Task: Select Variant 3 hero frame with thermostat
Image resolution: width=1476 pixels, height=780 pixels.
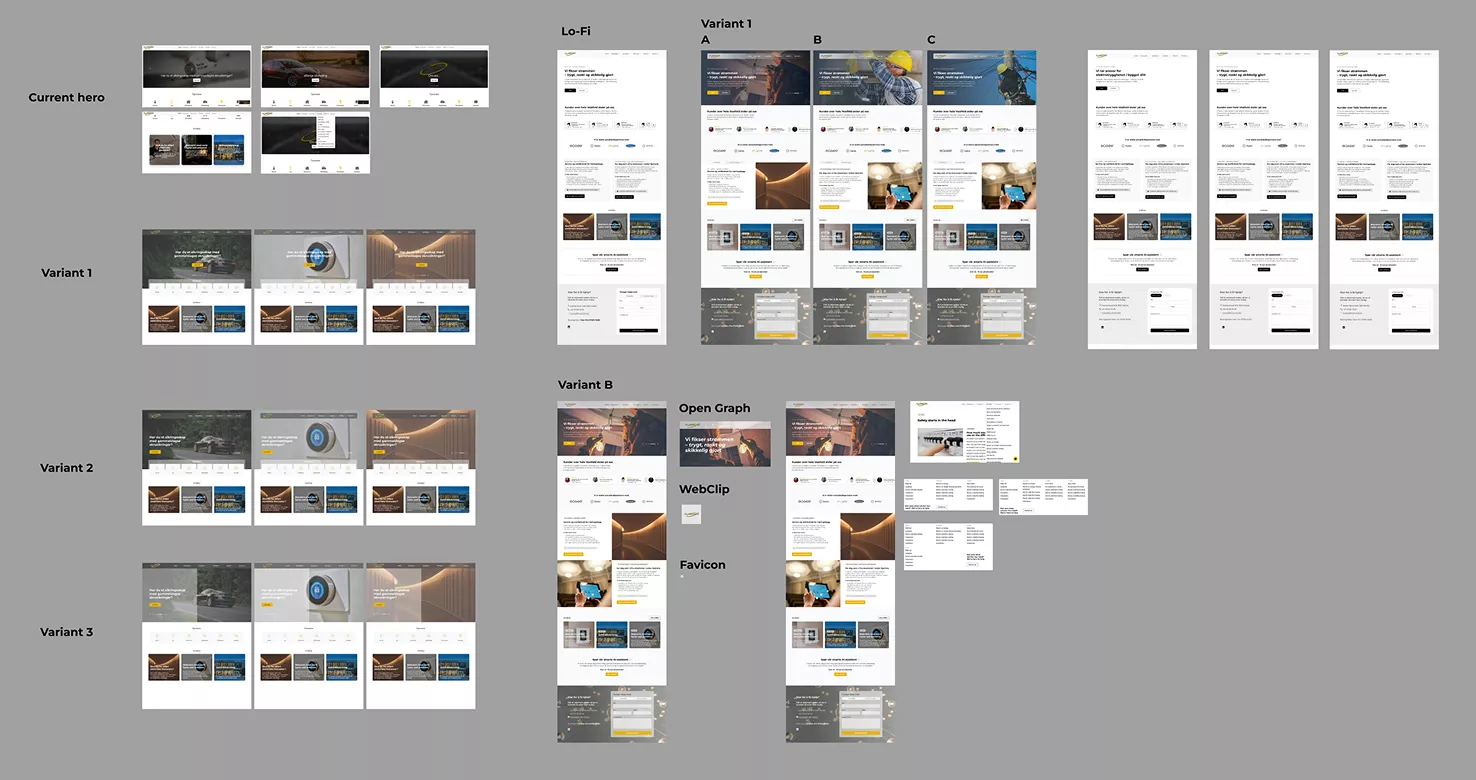Action: [x=309, y=636]
